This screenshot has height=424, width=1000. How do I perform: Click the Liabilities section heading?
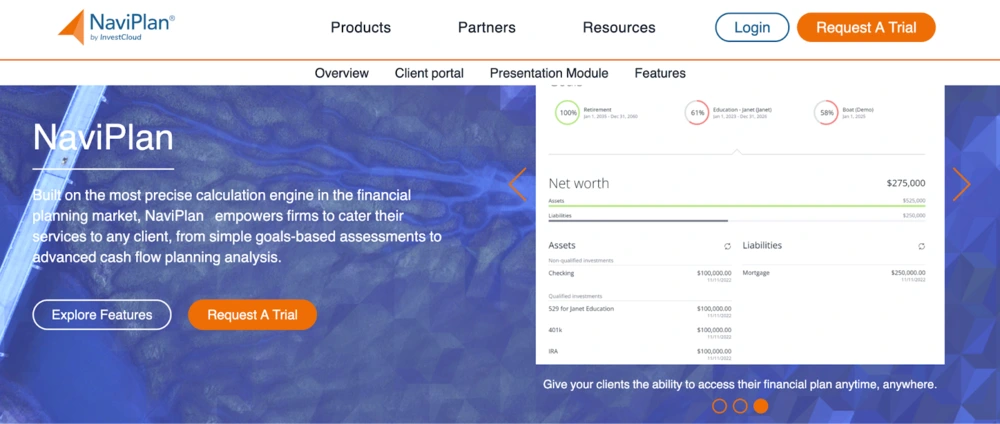pyautogui.click(x=762, y=245)
